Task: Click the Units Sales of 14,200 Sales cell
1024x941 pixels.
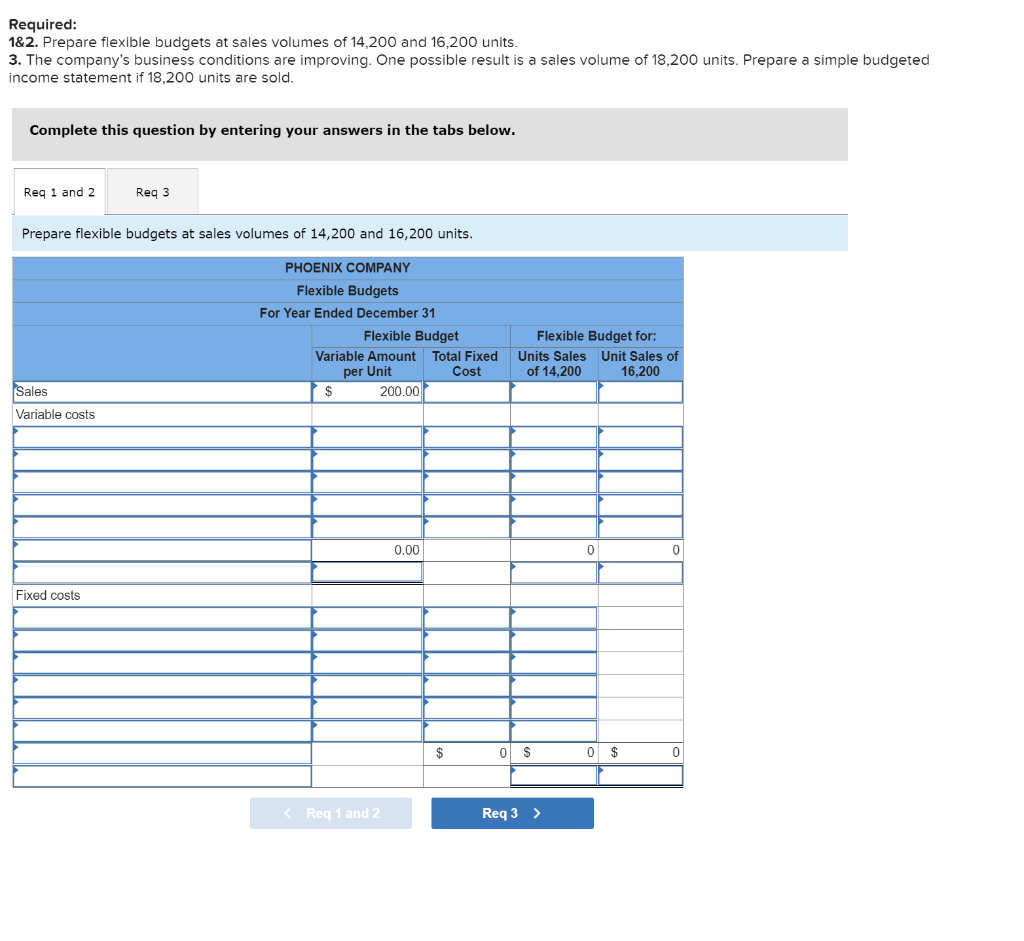Action: pos(553,391)
